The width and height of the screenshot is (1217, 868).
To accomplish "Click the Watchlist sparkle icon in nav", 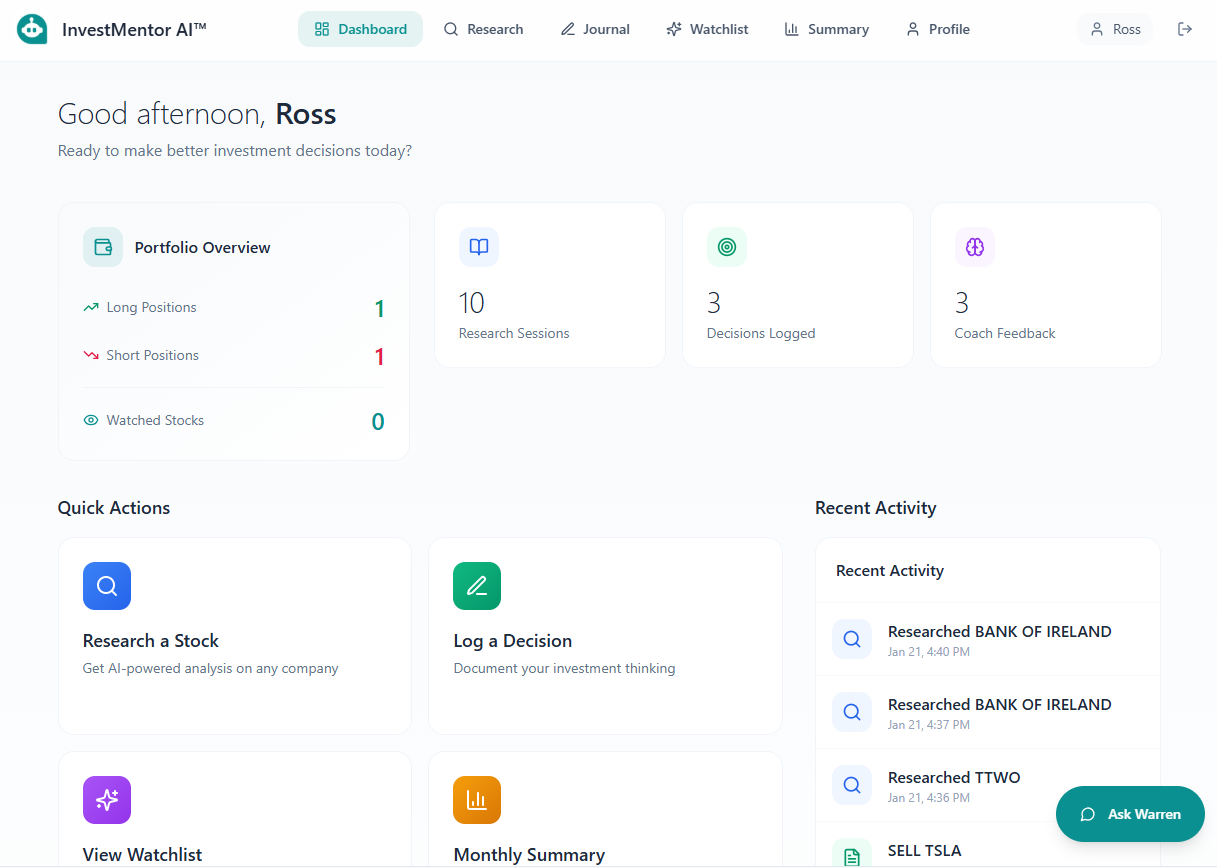I will 674,29.
